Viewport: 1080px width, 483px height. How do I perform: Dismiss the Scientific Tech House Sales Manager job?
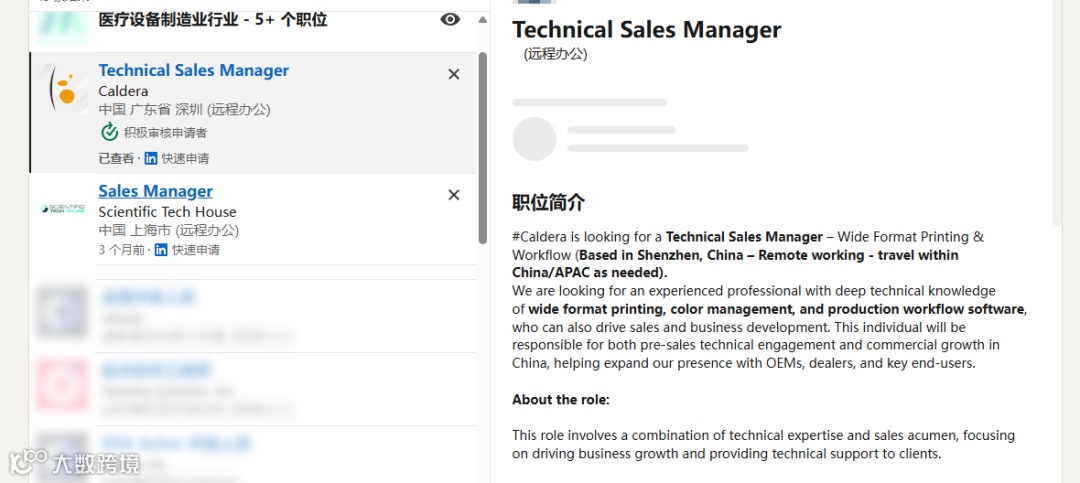pyautogui.click(x=454, y=194)
